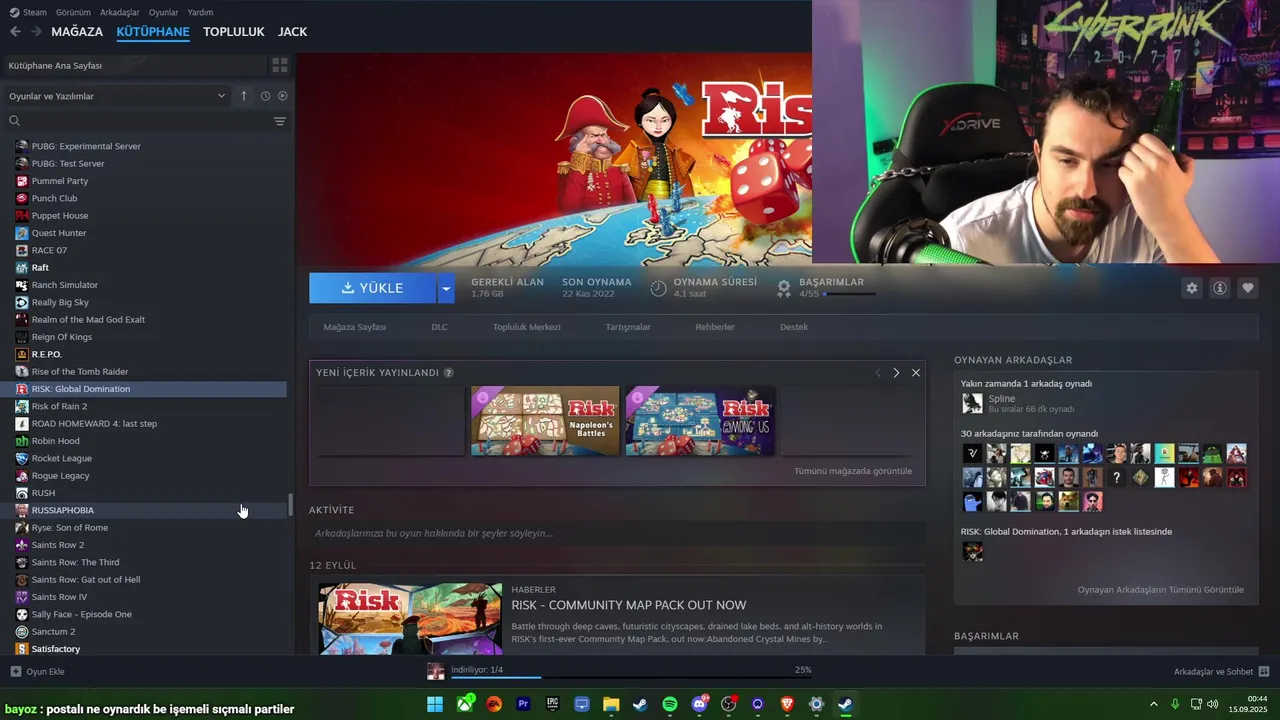This screenshot has height=720, width=1280.
Task: Open Topluluk Merkezi tab
Action: pos(526,327)
